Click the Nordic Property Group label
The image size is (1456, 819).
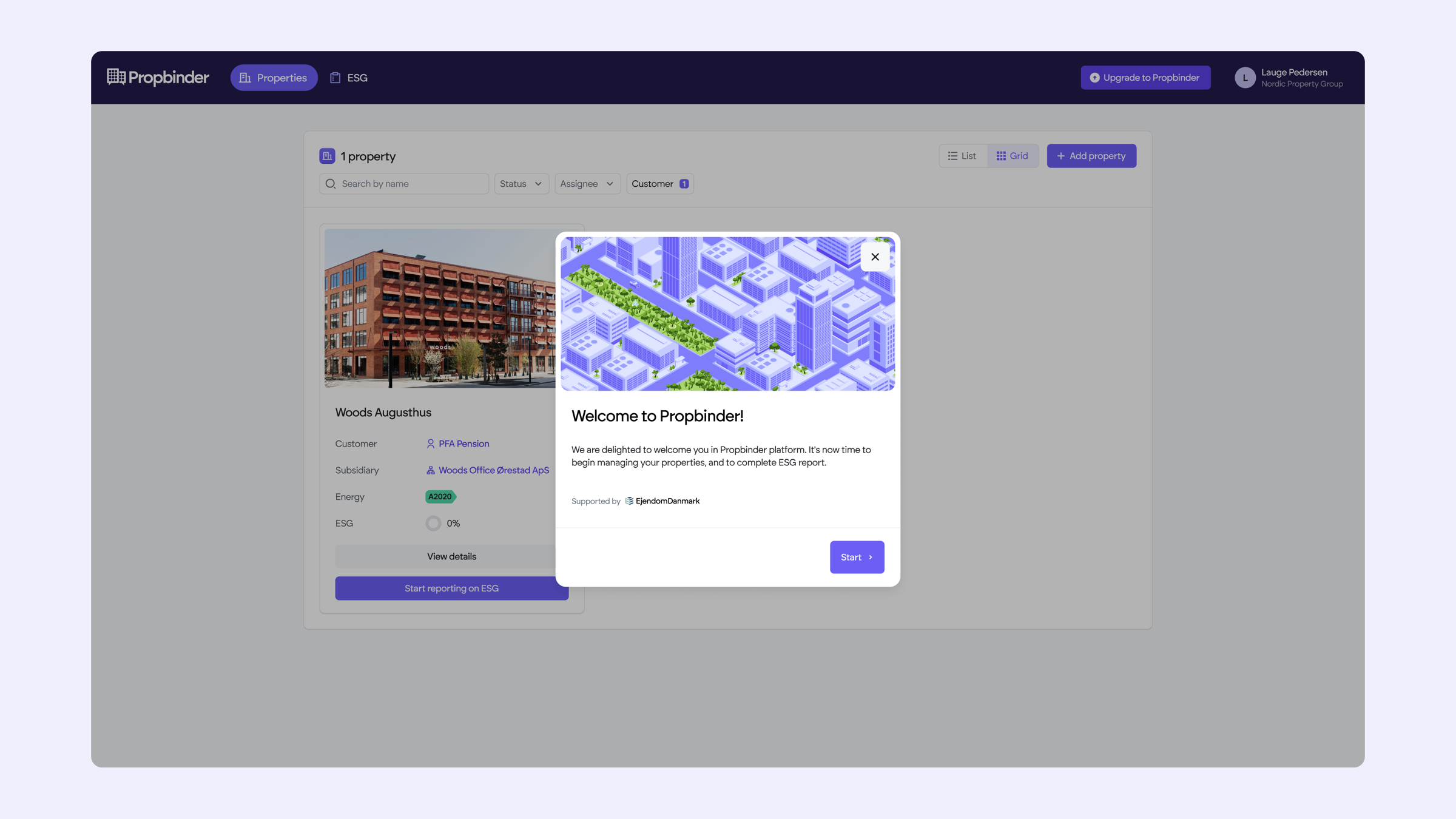click(1302, 84)
